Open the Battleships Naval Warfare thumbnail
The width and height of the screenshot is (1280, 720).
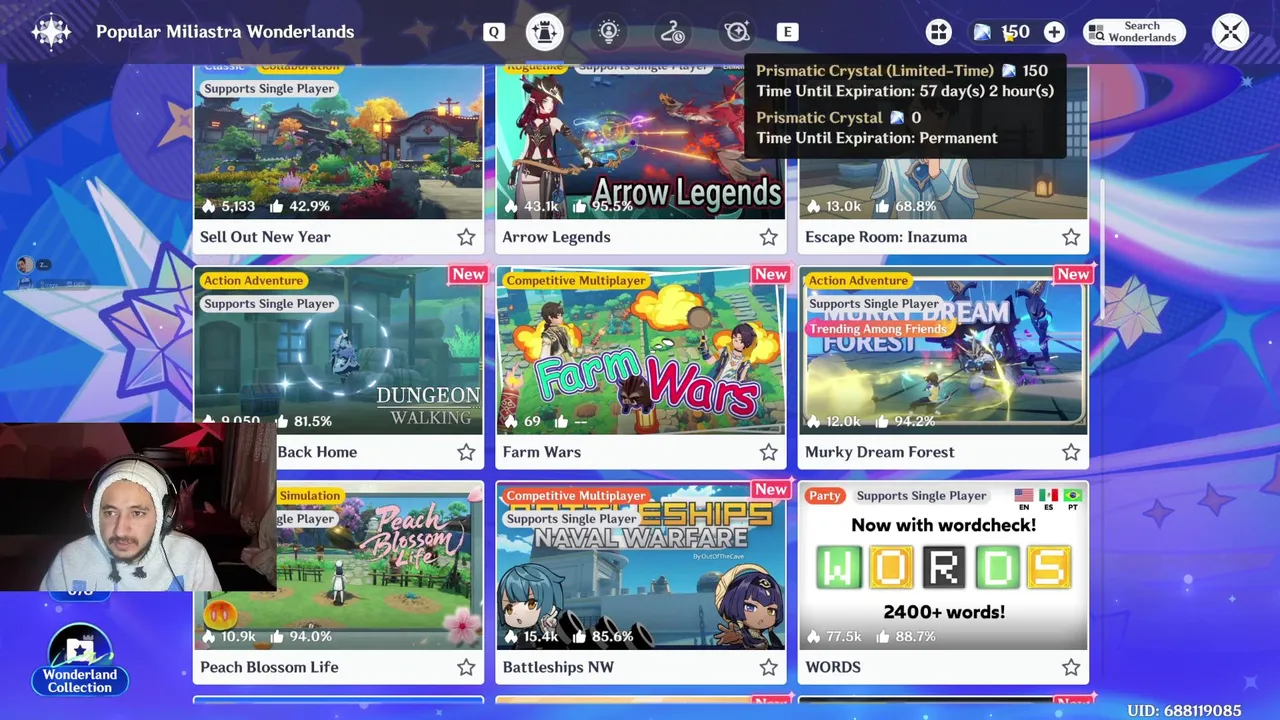click(x=641, y=565)
